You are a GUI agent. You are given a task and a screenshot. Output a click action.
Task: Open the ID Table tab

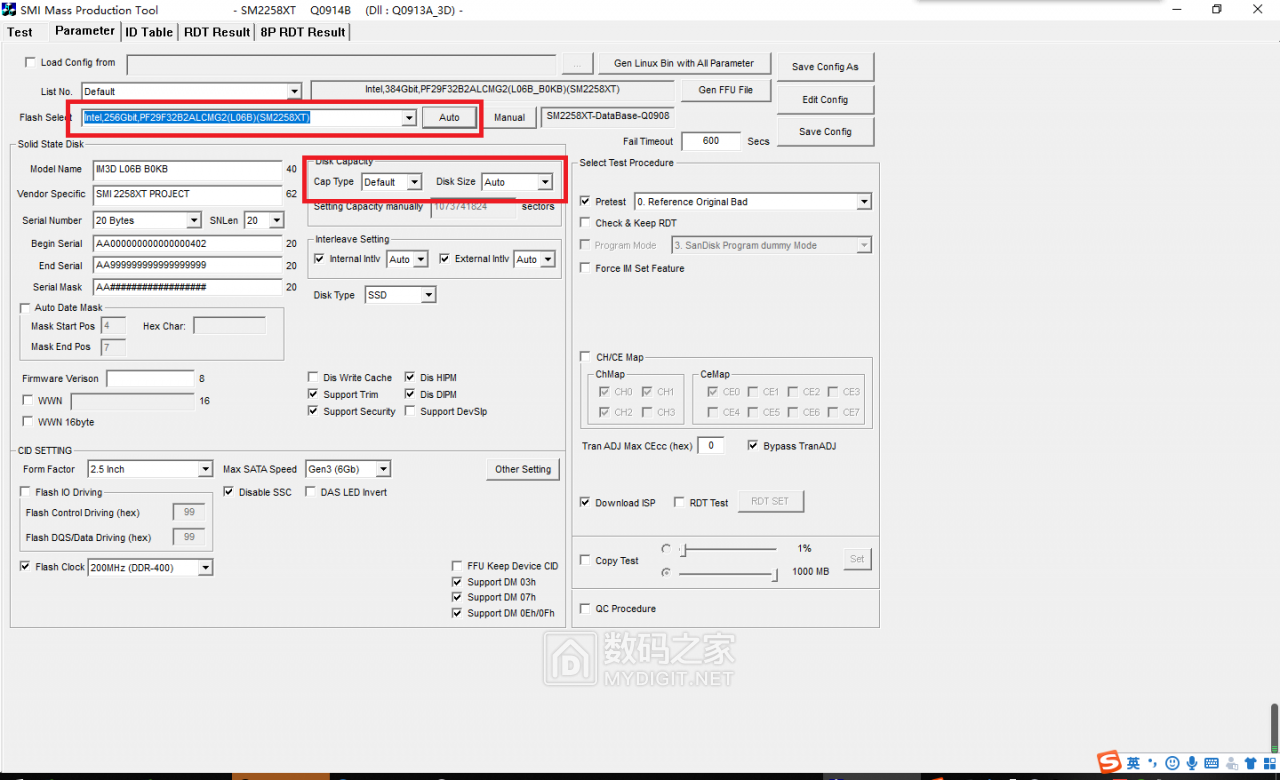tap(149, 32)
